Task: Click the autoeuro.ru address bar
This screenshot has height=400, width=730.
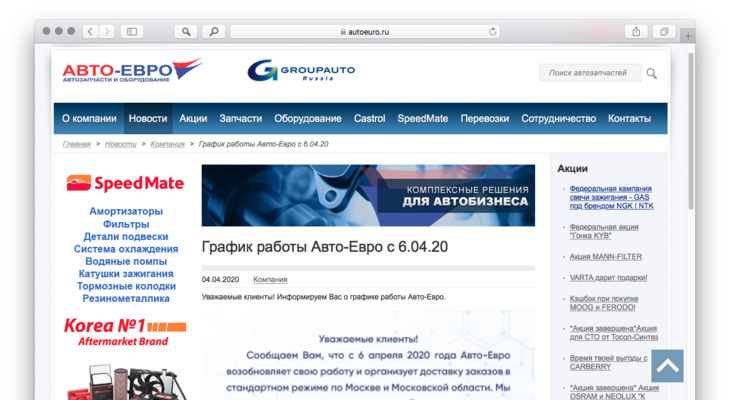Action: pos(365,31)
